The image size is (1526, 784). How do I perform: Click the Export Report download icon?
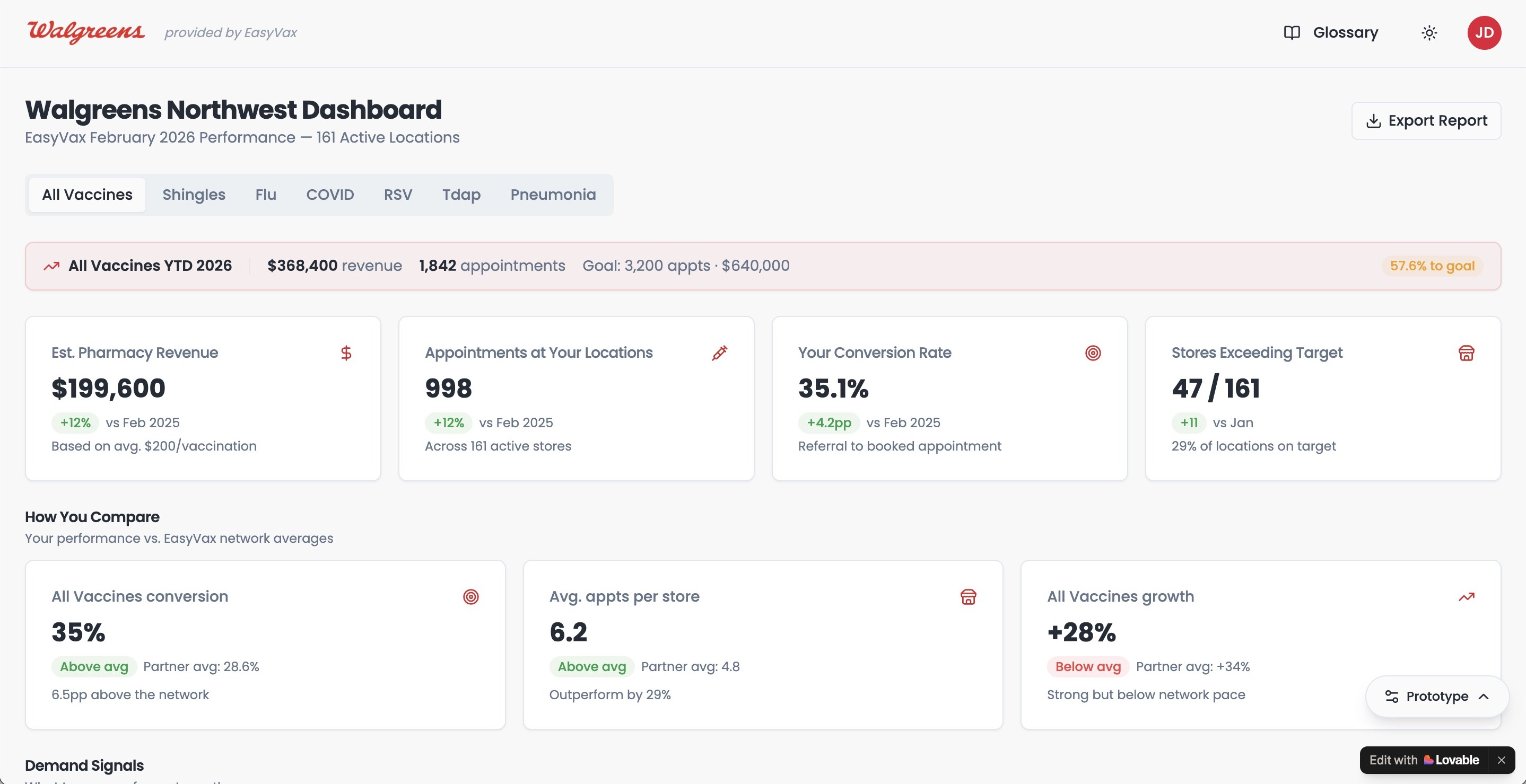coord(1373,121)
